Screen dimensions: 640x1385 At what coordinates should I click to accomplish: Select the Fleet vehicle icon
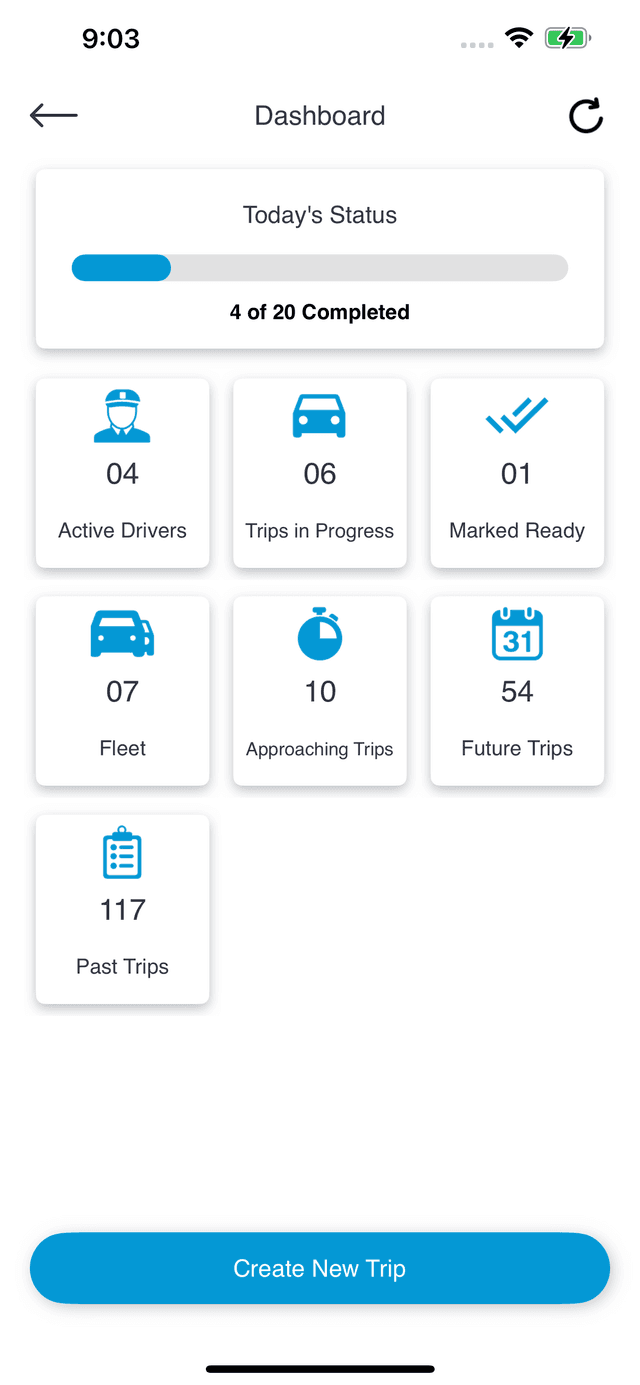[x=122, y=633]
